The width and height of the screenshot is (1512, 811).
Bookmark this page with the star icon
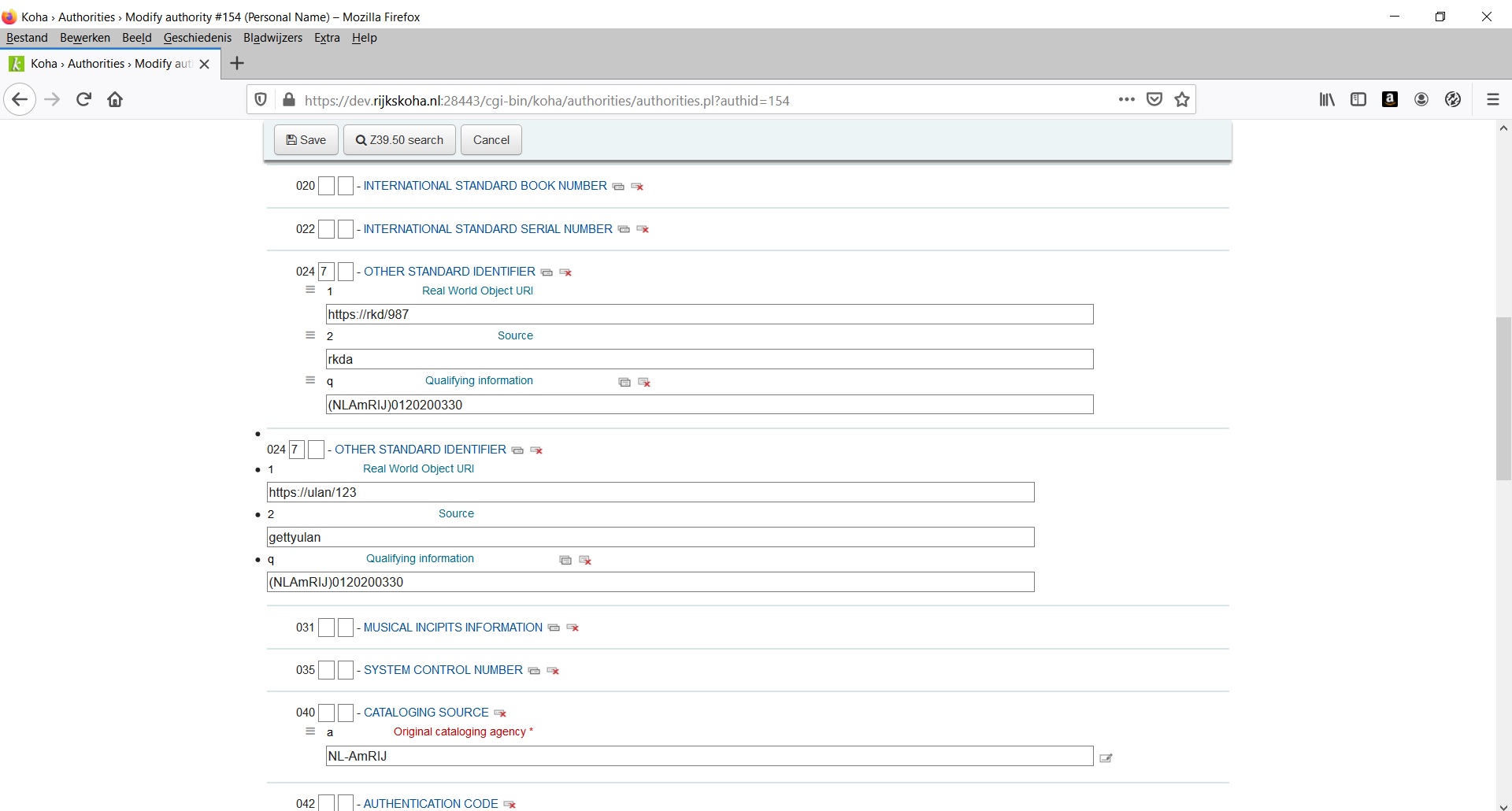(1181, 100)
